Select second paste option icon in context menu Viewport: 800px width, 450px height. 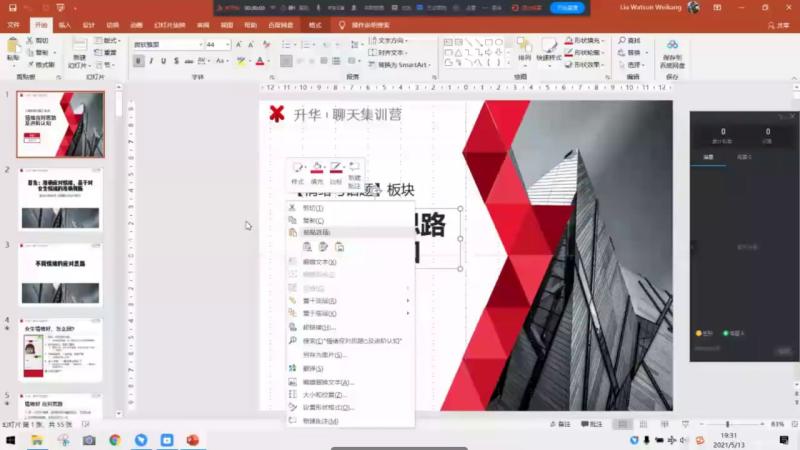pos(323,247)
